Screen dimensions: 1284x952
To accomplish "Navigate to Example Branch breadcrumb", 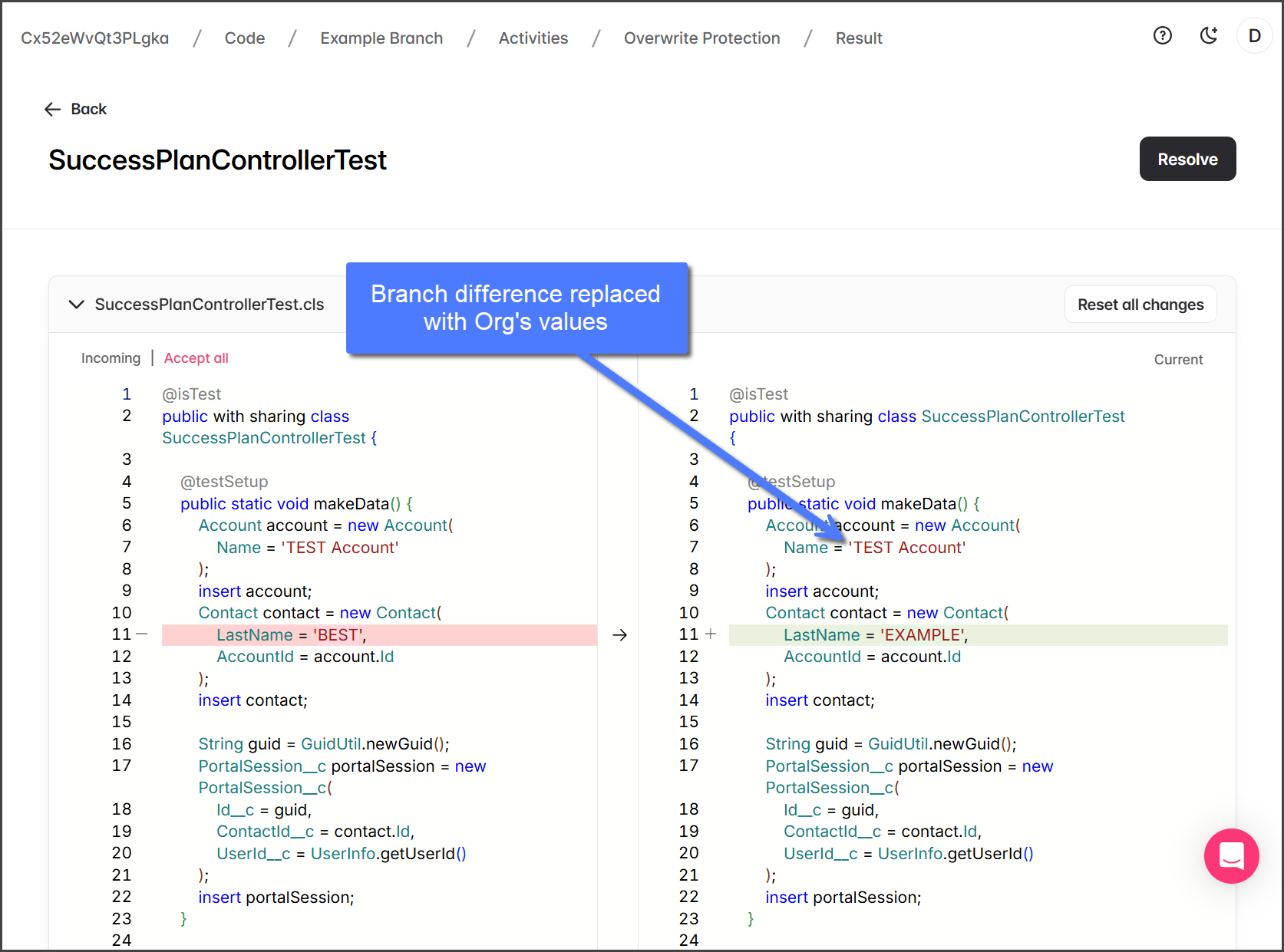I will (x=381, y=38).
